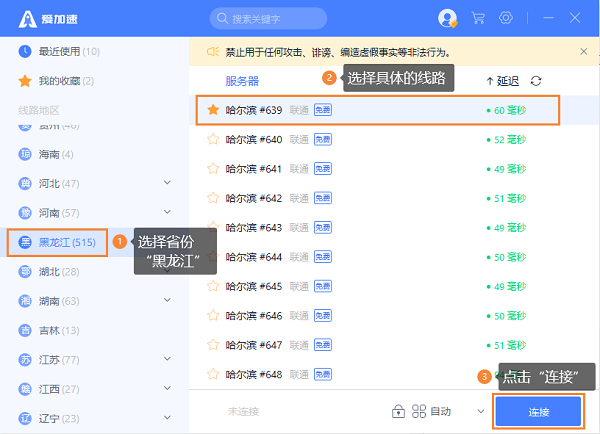Select server Harbin #648
600x434 pixels.
click(x=394, y=374)
